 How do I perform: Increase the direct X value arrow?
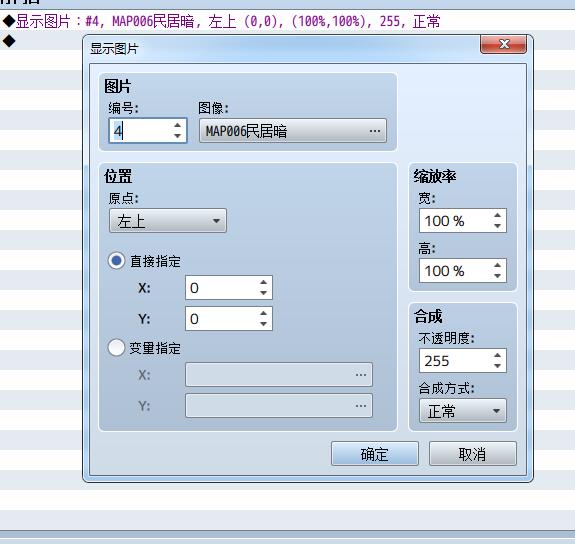coord(263,282)
